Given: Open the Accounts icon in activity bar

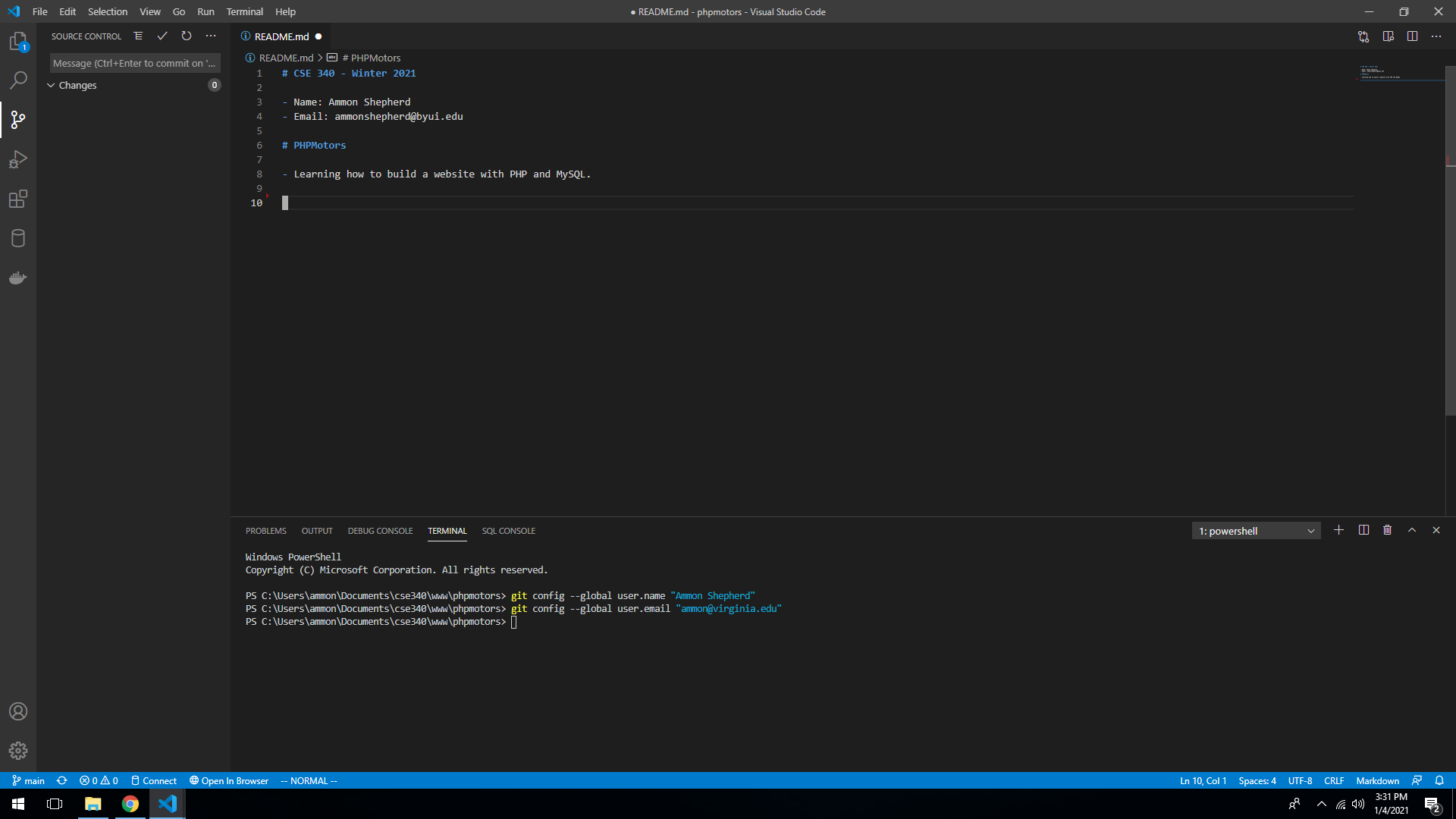Looking at the screenshot, I should [18, 711].
